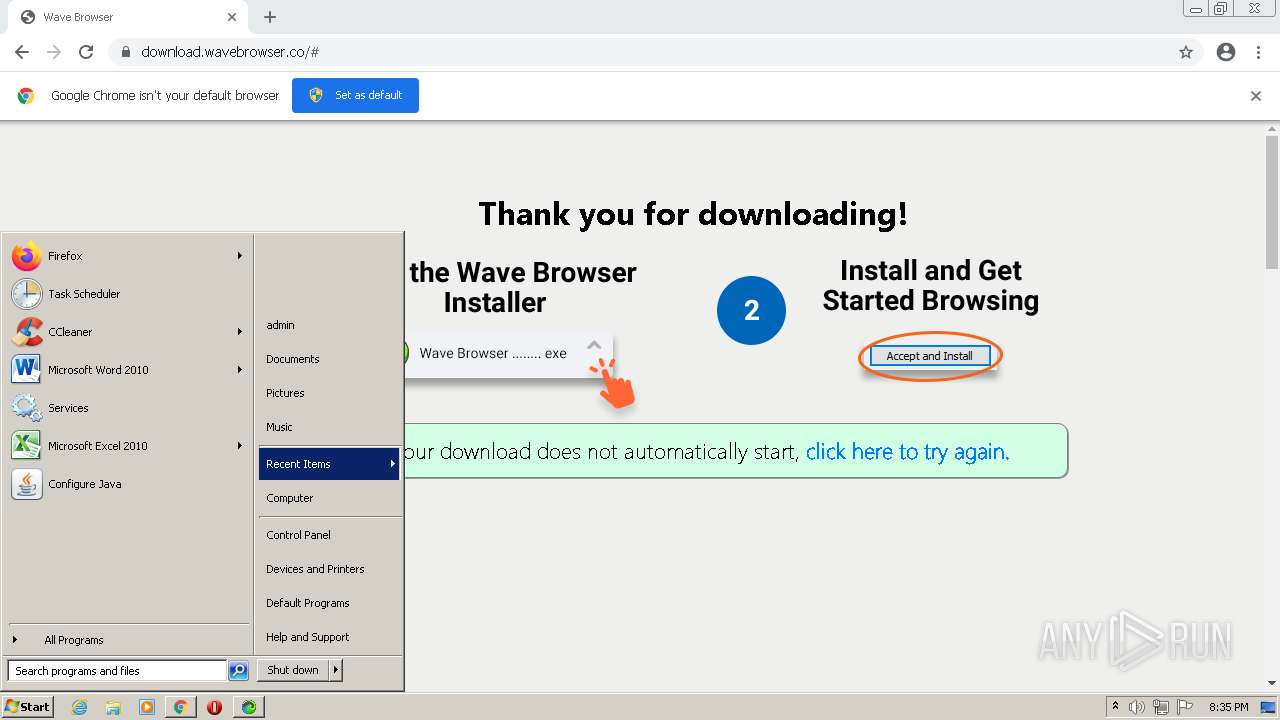
Task: Open Control Panel
Action: point(329,535)
